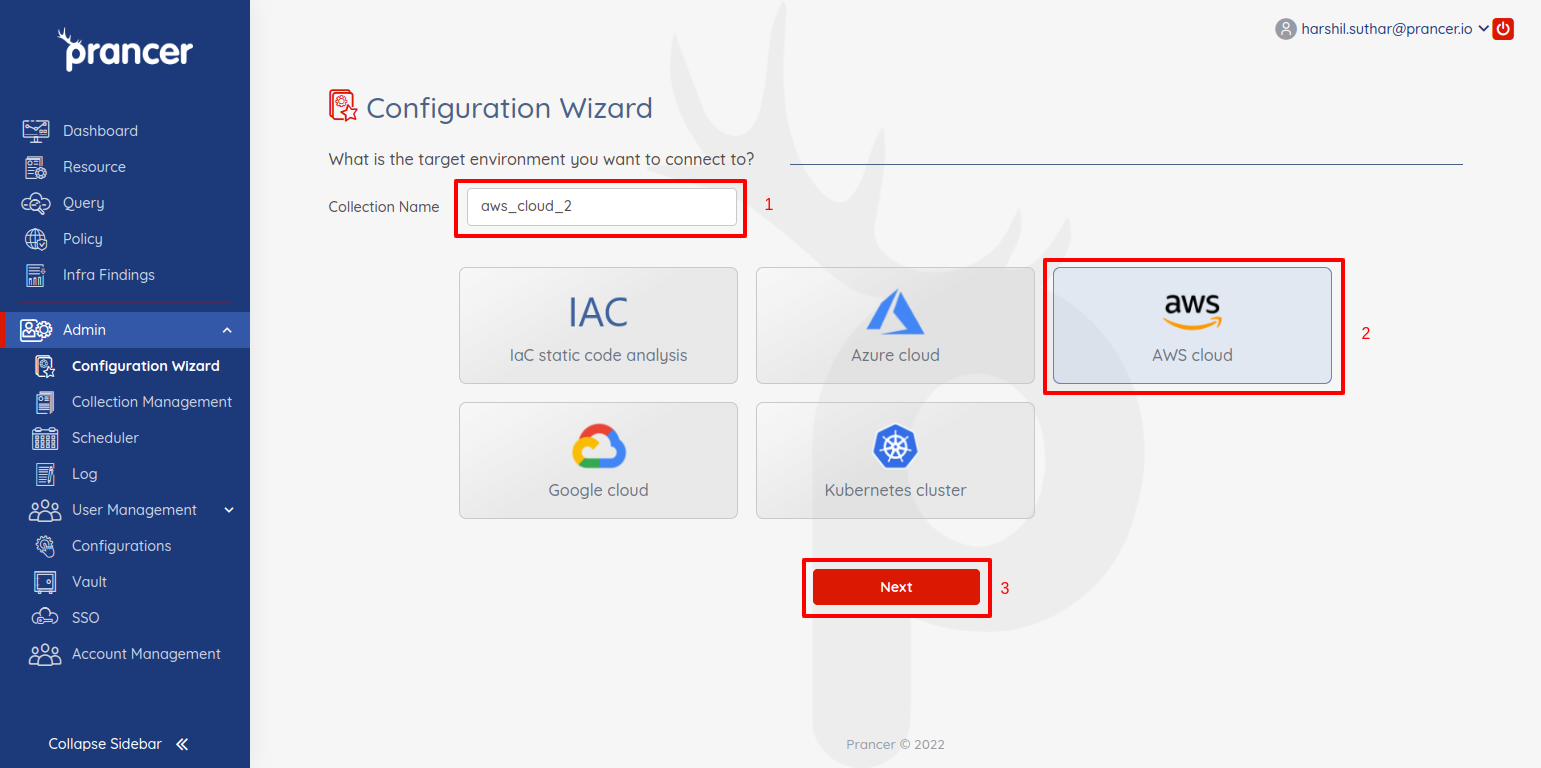This screenshot has height=768, width=1541.
Task: Click the user avatar icon
Action: click(x=1285, y=29)
